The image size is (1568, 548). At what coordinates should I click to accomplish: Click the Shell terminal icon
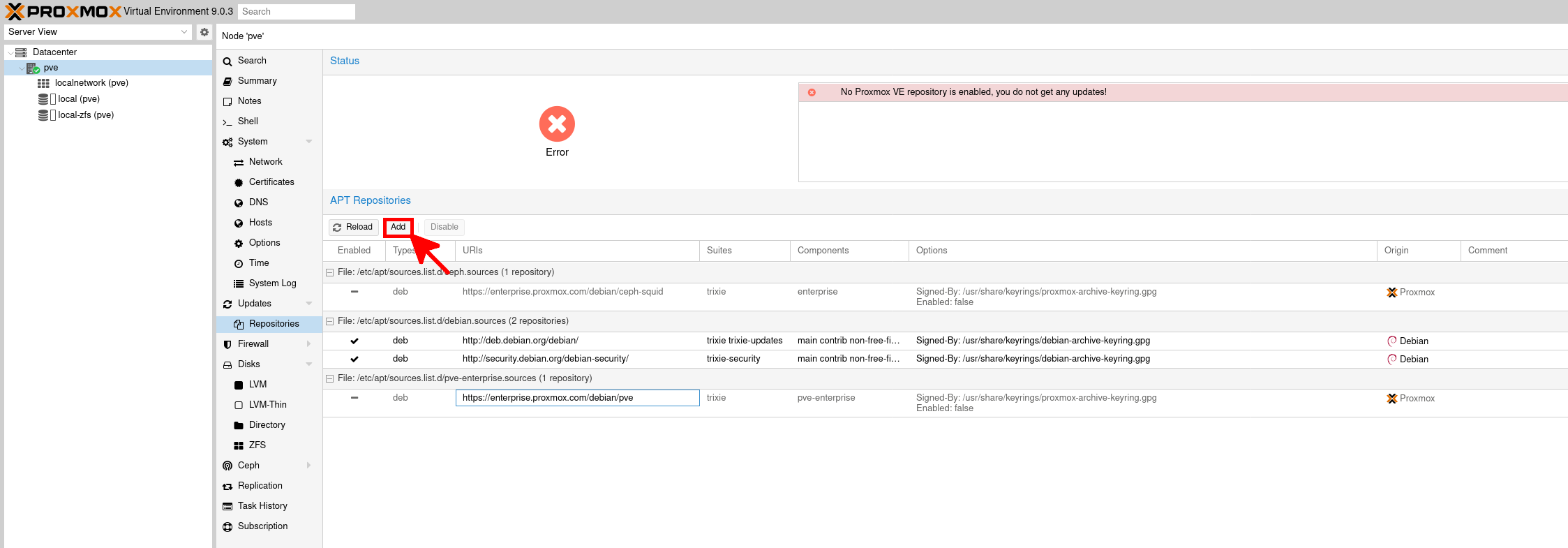pos(227,122)
